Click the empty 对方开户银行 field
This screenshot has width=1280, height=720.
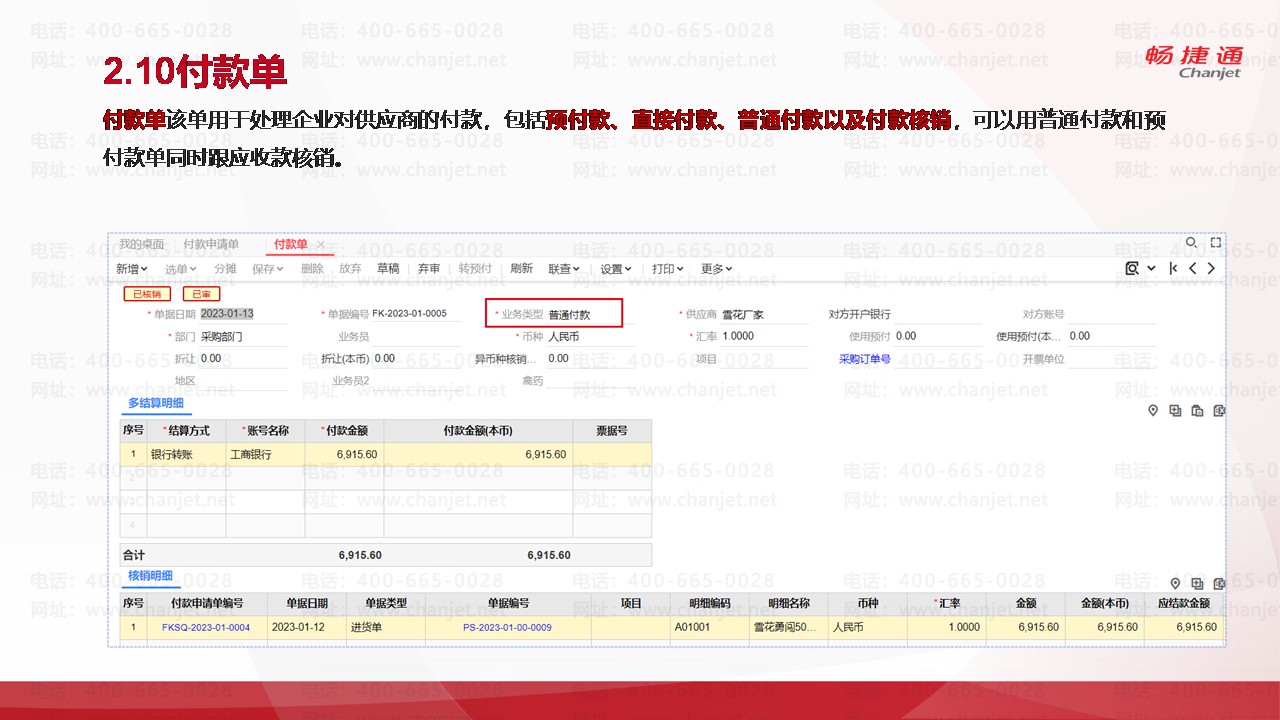click(x=938, y=314)
